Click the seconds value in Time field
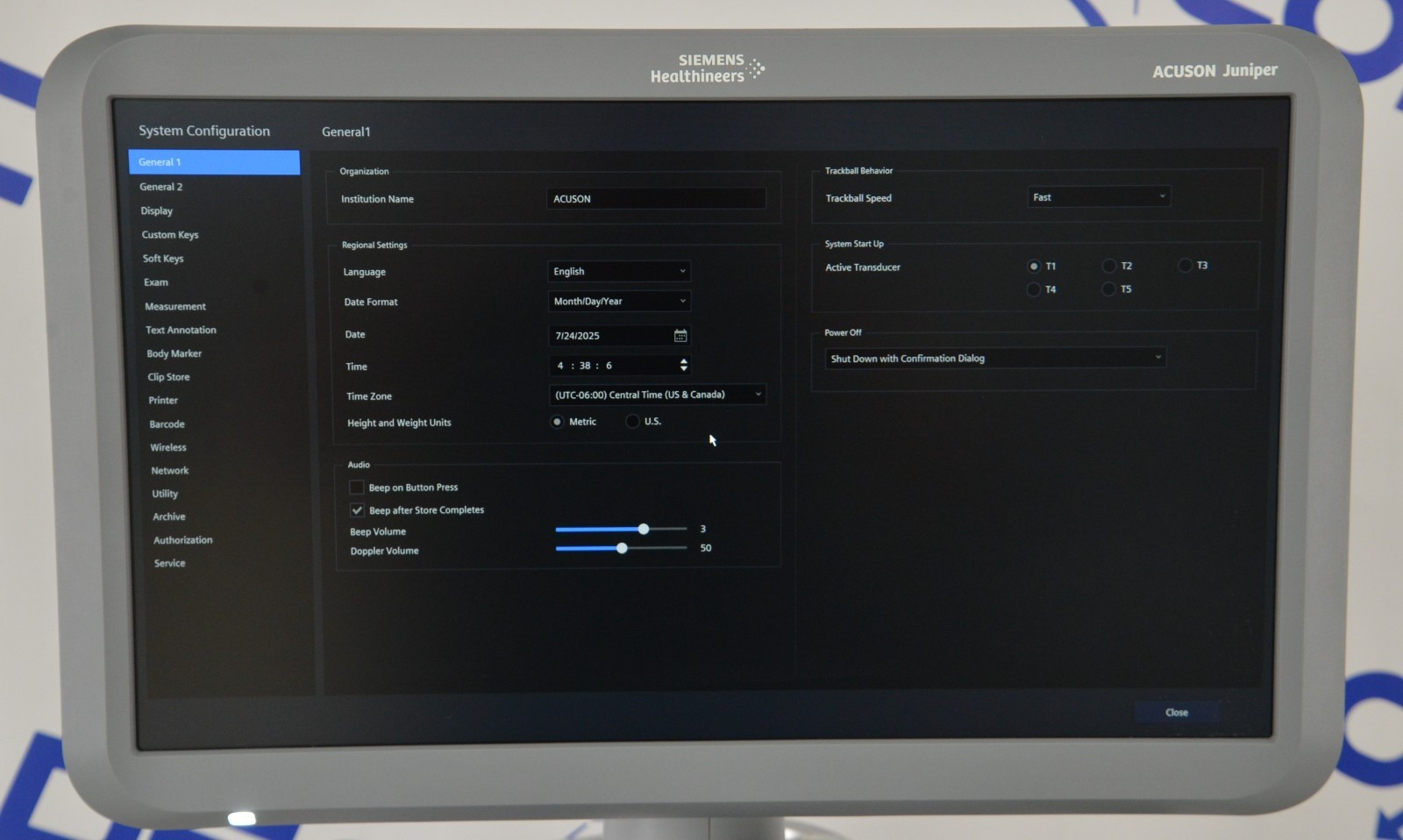The width and height of the screenshot is (1403, 840). tap(609, 366)
